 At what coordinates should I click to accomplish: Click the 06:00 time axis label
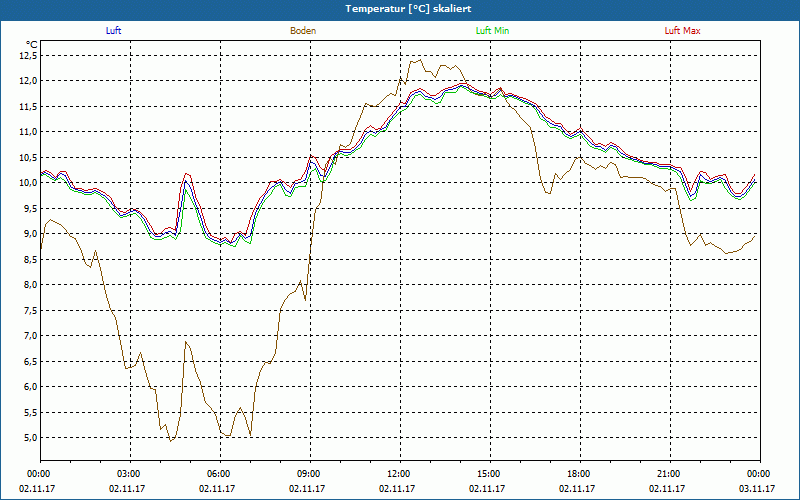click(217, 474)
